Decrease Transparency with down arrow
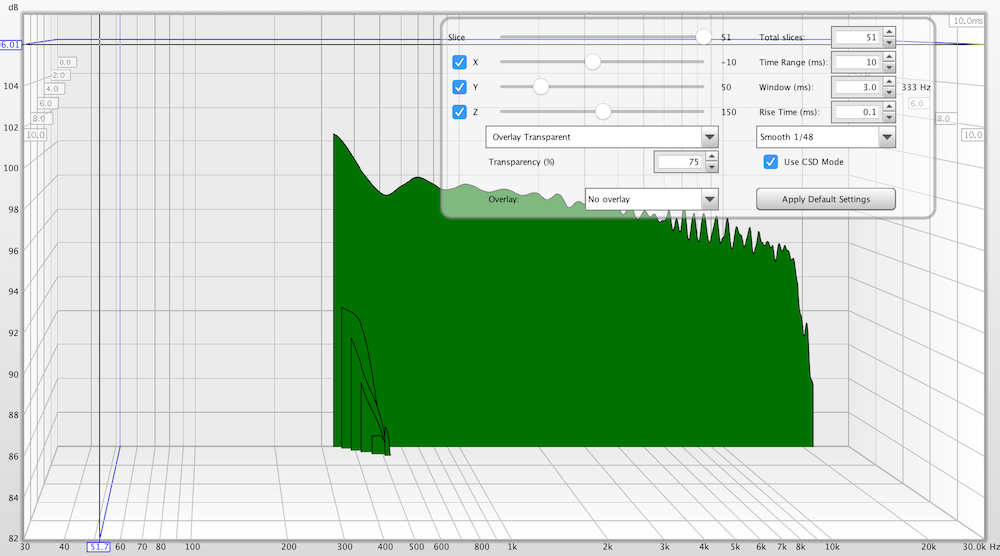1000x556 pixels. [x=712, y=167]
